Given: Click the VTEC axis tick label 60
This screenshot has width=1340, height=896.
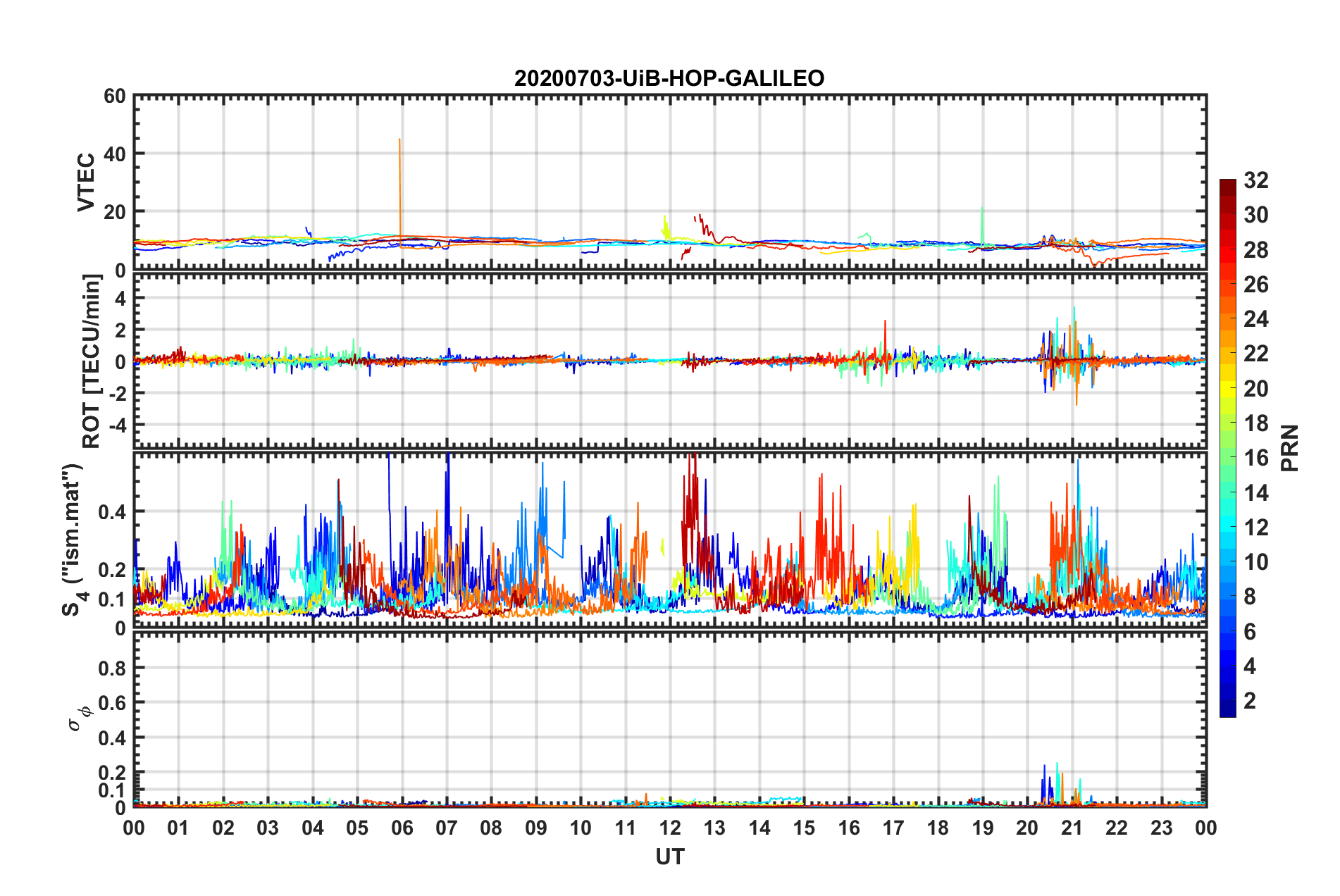Looking at the screenshot, I should [x=114, y=97].
